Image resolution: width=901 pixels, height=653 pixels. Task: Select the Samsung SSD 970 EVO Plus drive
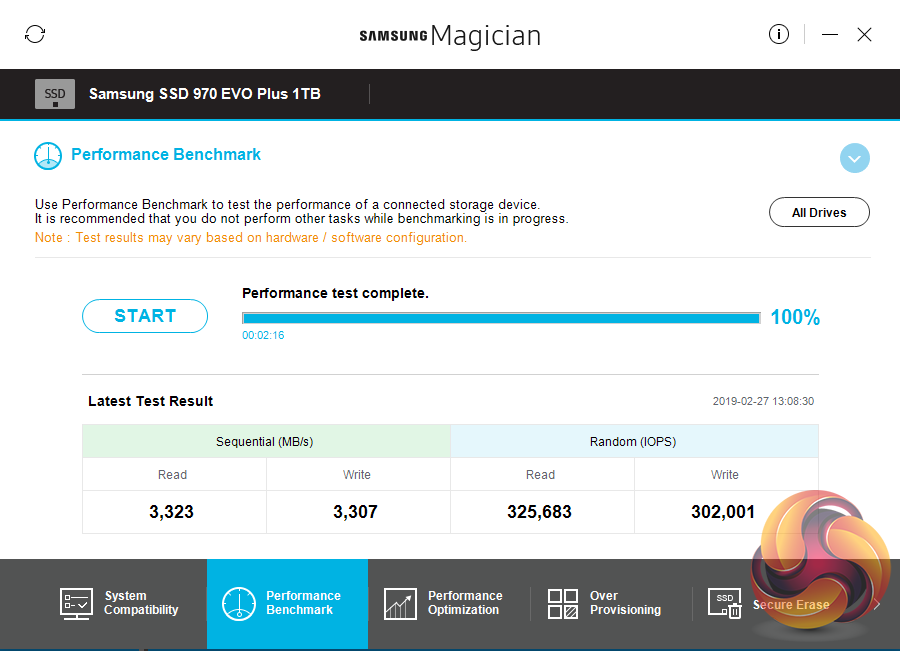(204, 94)
